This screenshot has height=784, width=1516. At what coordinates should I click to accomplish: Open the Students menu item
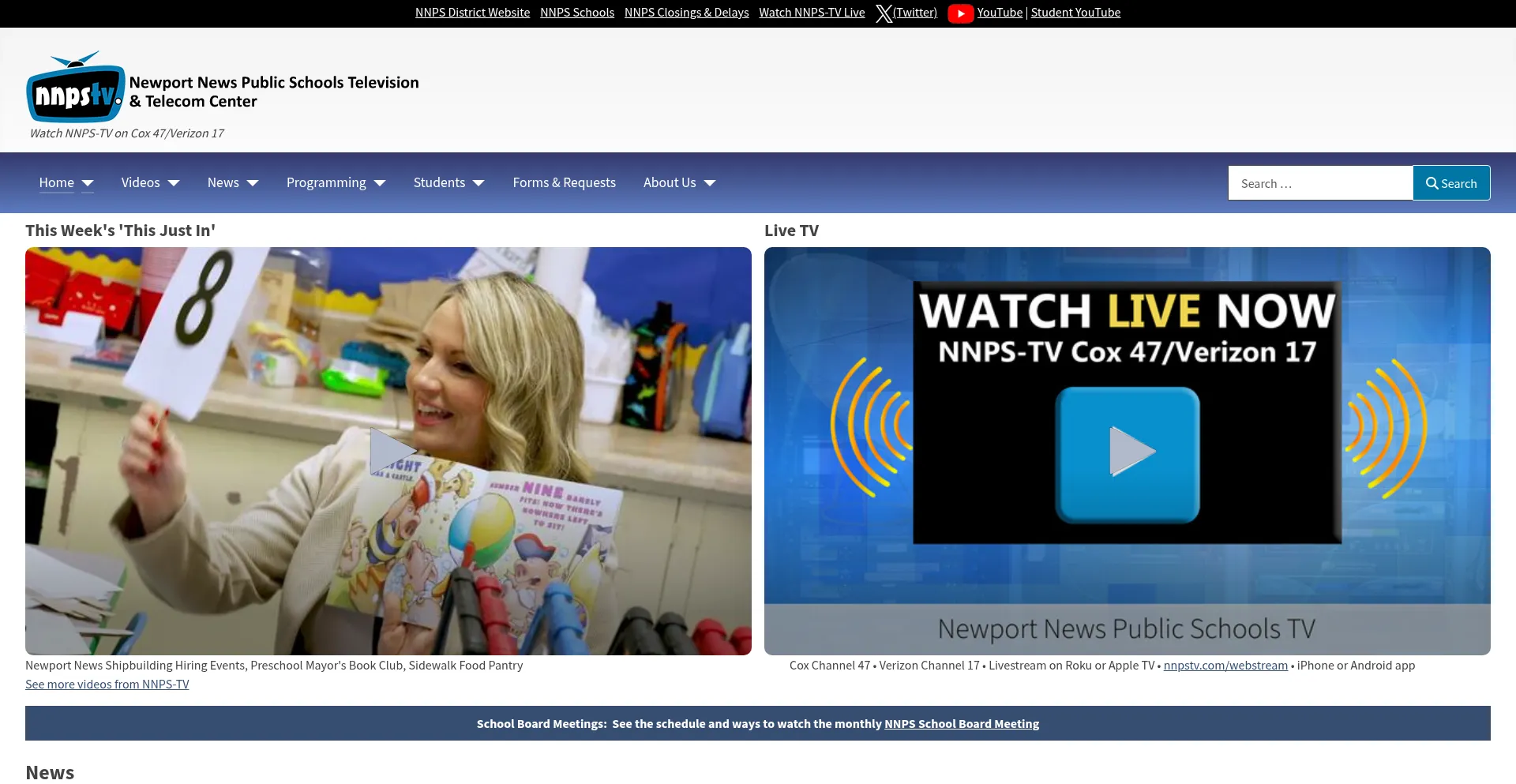coord(439,182)
